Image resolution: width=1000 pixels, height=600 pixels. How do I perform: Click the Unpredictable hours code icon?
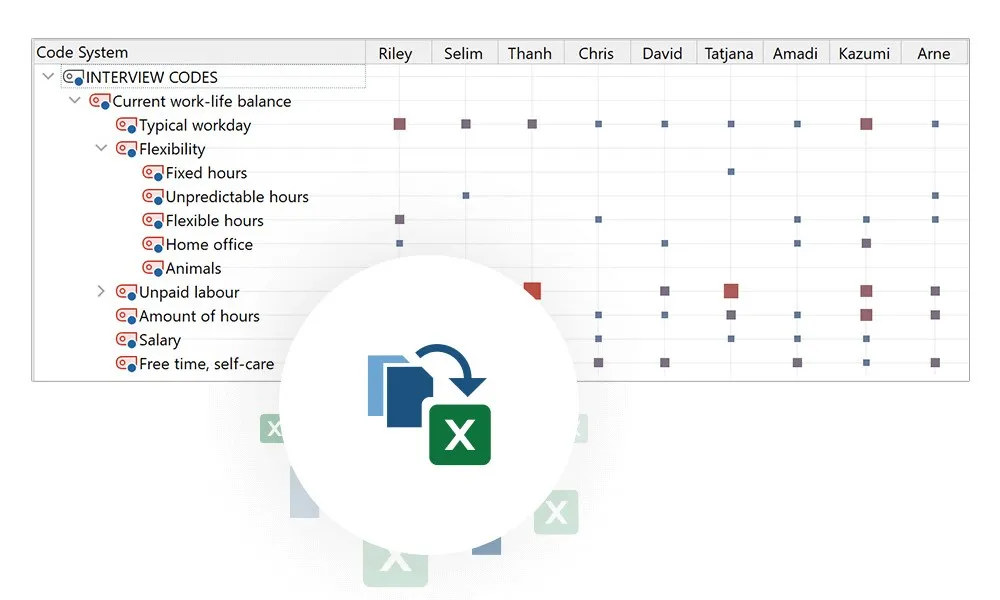152,197
